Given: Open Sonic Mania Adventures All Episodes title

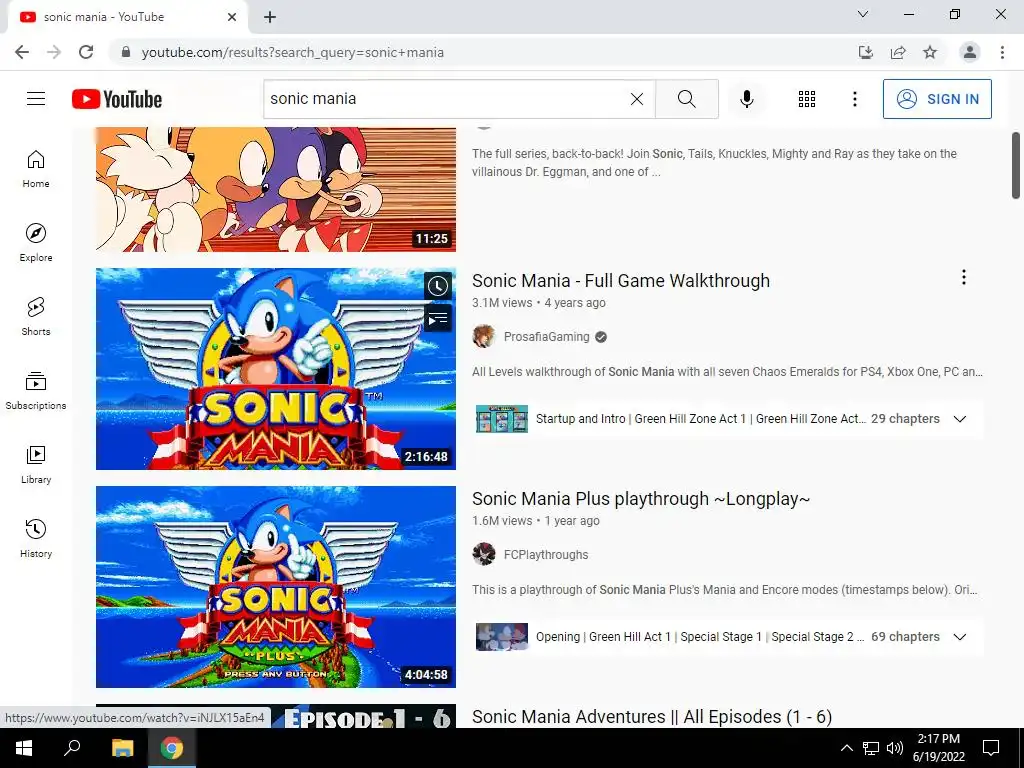Looking at the screenshot, I should (x=652, y=716).
